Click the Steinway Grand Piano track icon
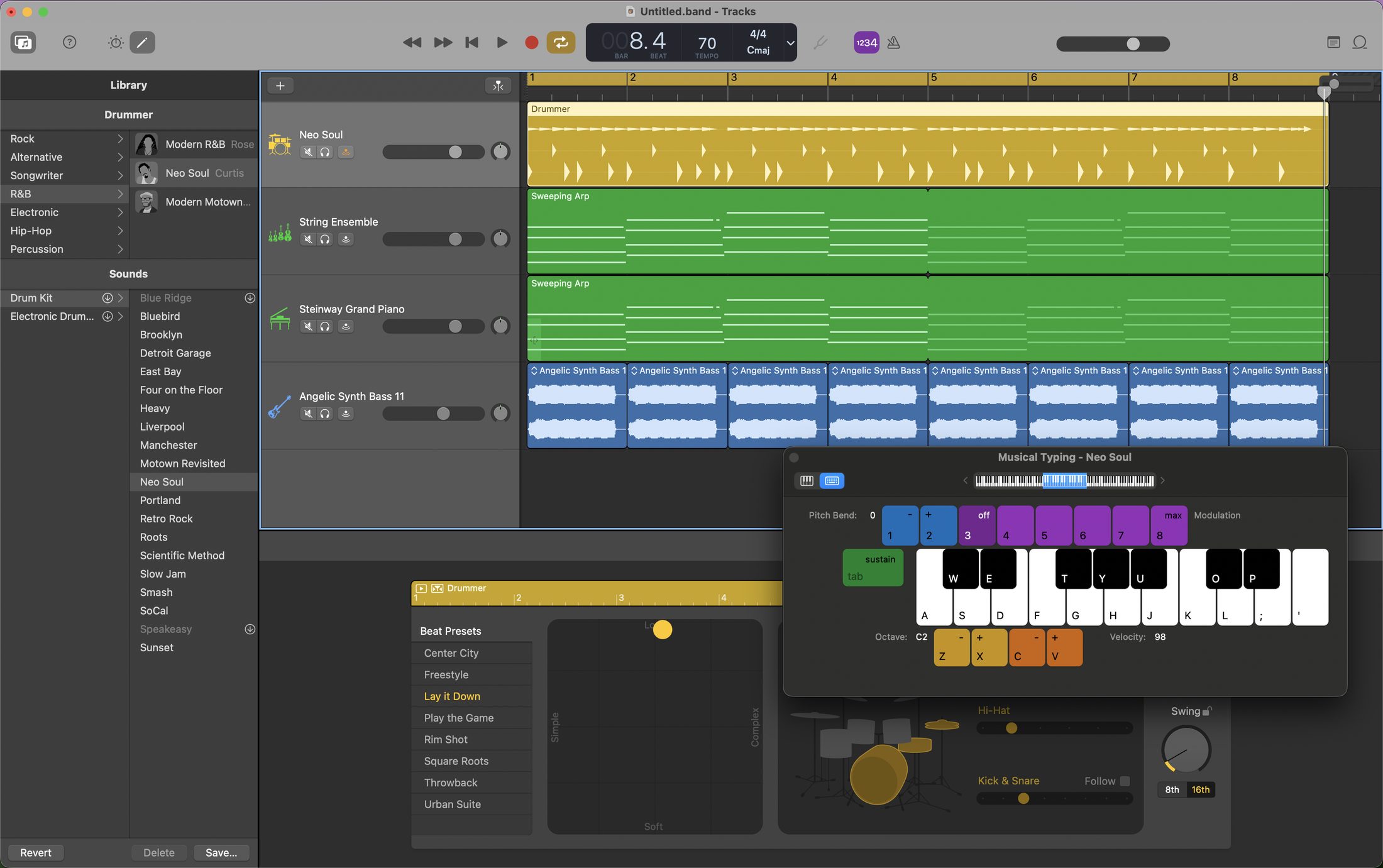The height and width of the screenshot is (868, 1383). click(x=280, y=319)
